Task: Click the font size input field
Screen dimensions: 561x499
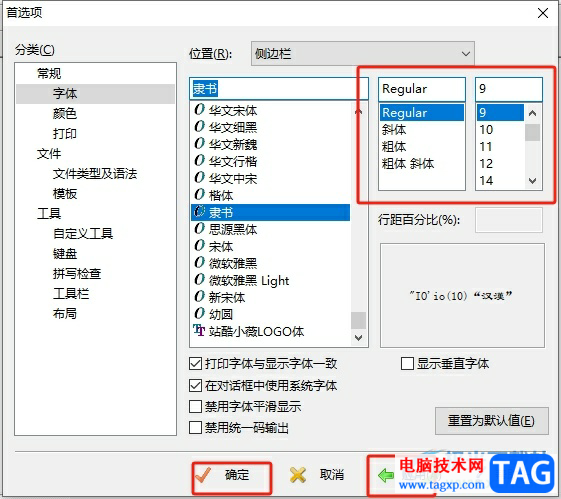Action: click(509, 89)
